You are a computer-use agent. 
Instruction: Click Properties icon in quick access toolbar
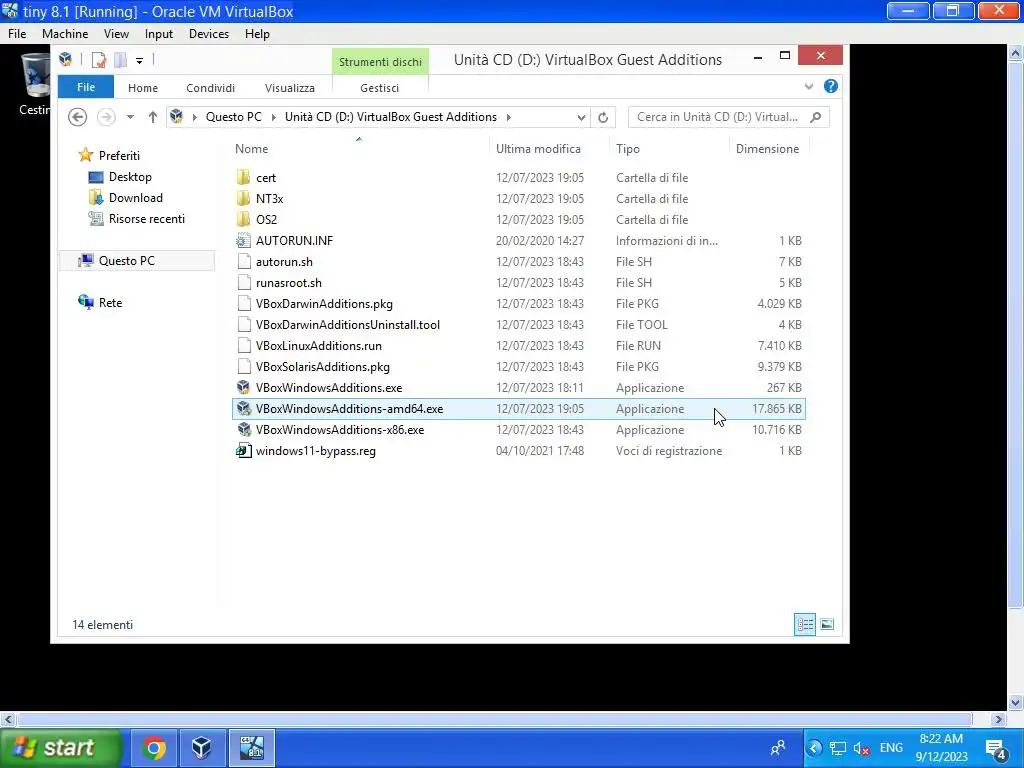pos(99,60)
